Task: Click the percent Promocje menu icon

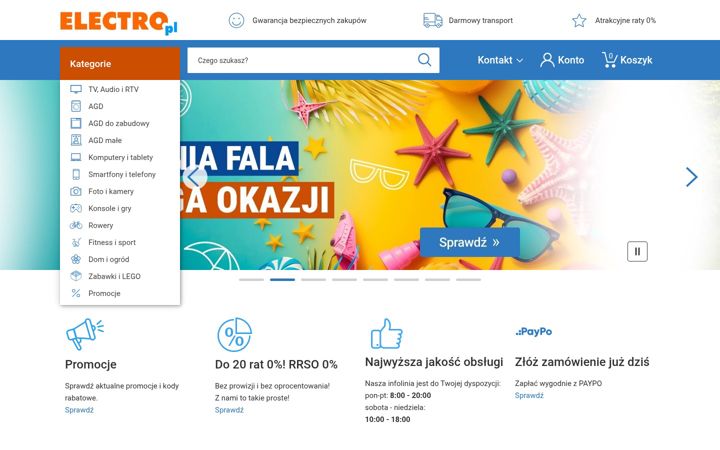Action: click(76, 293)
